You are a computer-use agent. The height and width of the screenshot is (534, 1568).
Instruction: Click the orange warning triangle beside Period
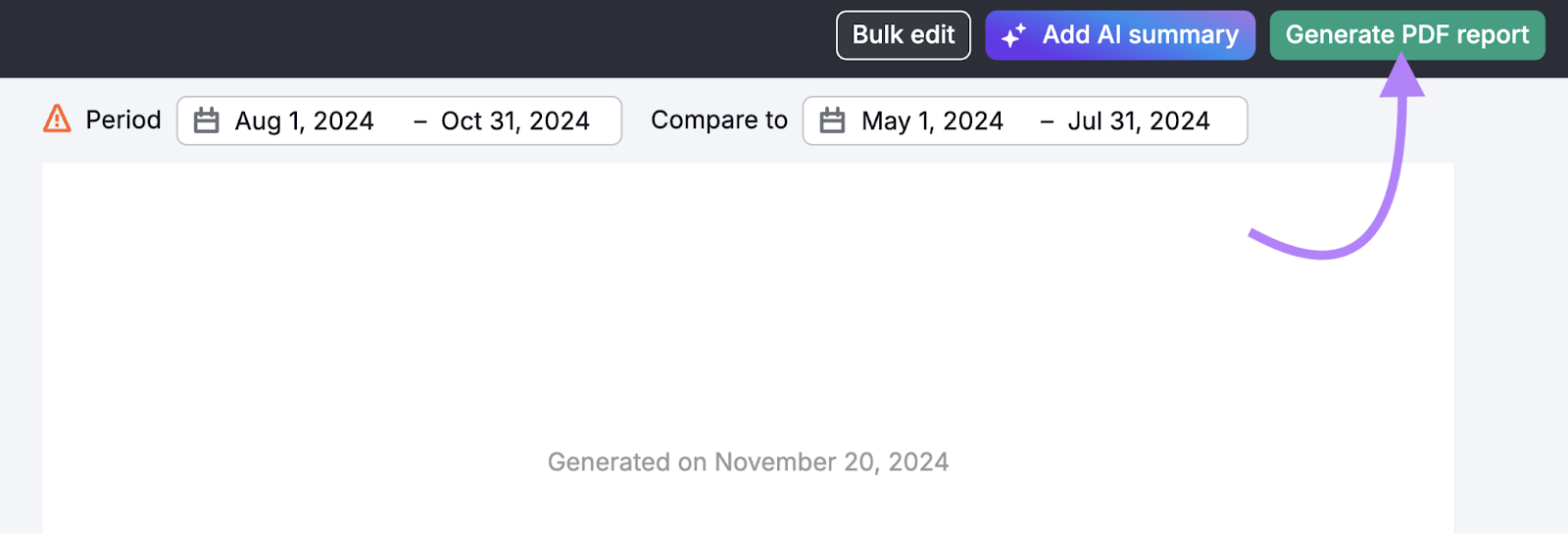[x=58, y=120]
